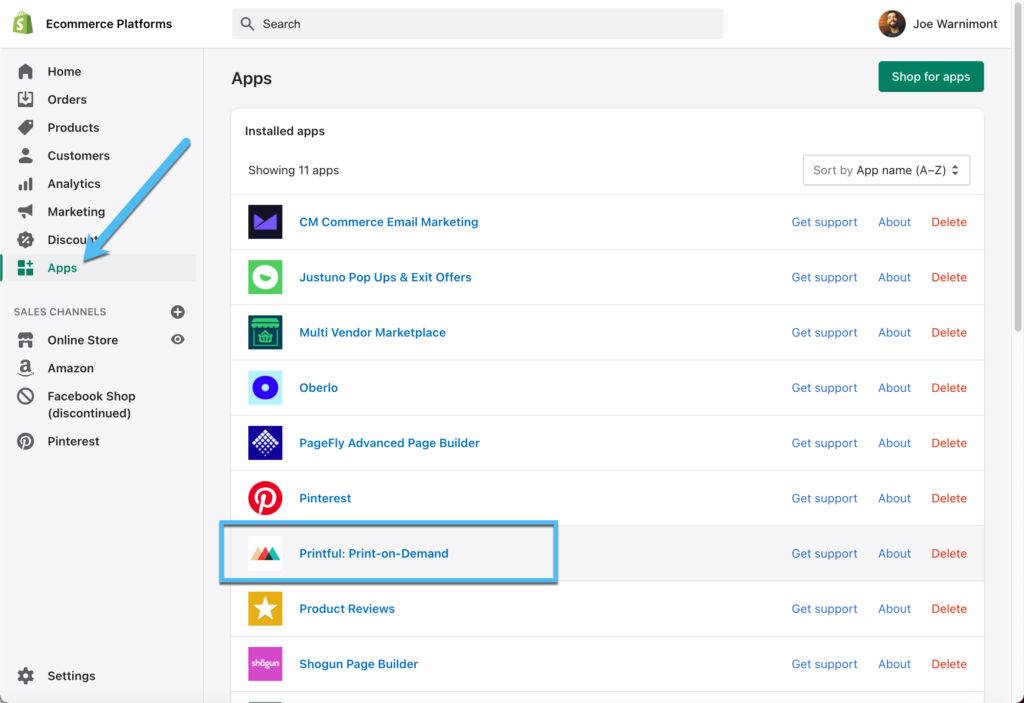
Task: Open Pinterest sales channel
Action: coord(73,441)
